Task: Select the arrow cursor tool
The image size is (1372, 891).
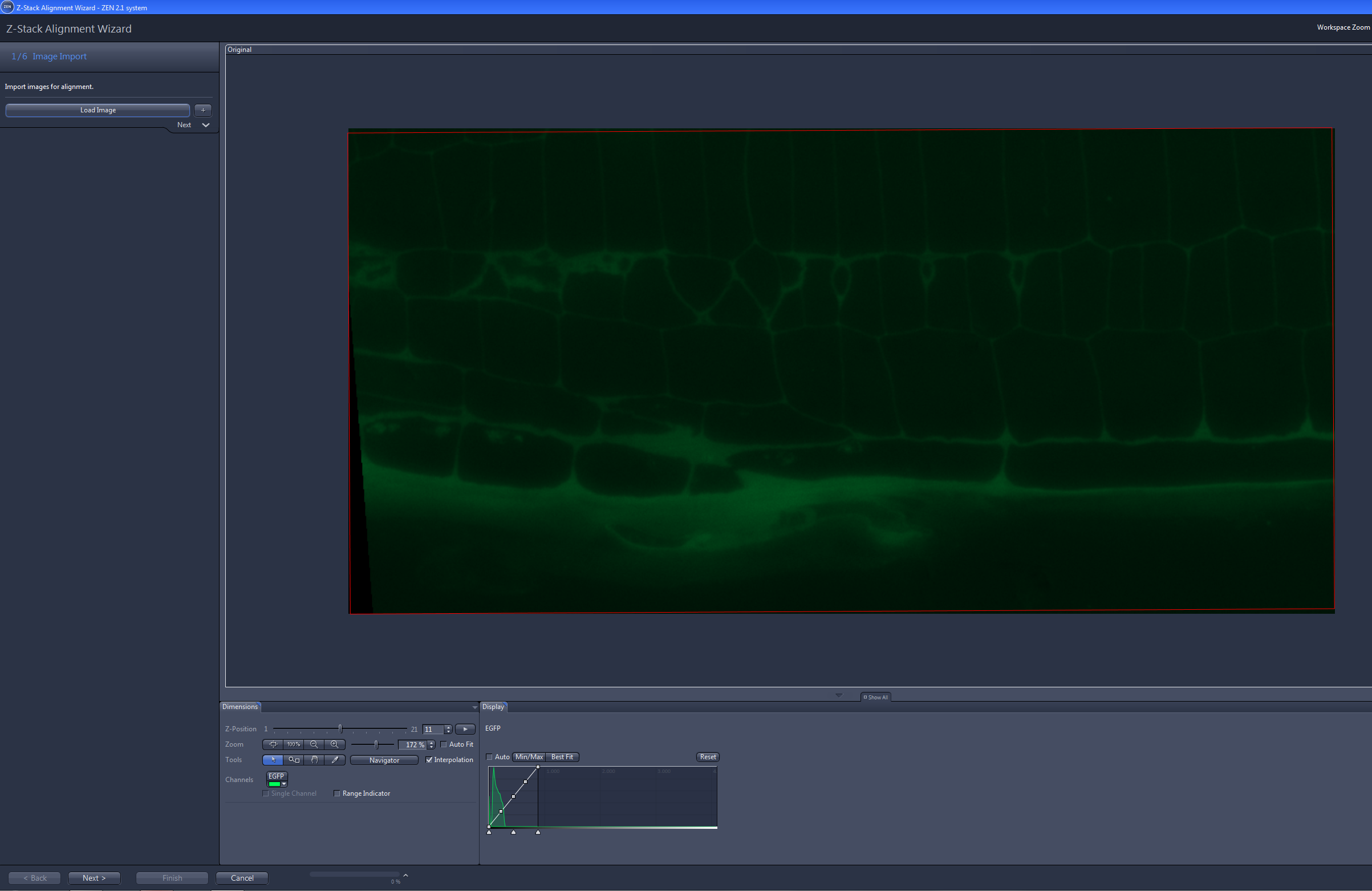Action: coord(274,759)
